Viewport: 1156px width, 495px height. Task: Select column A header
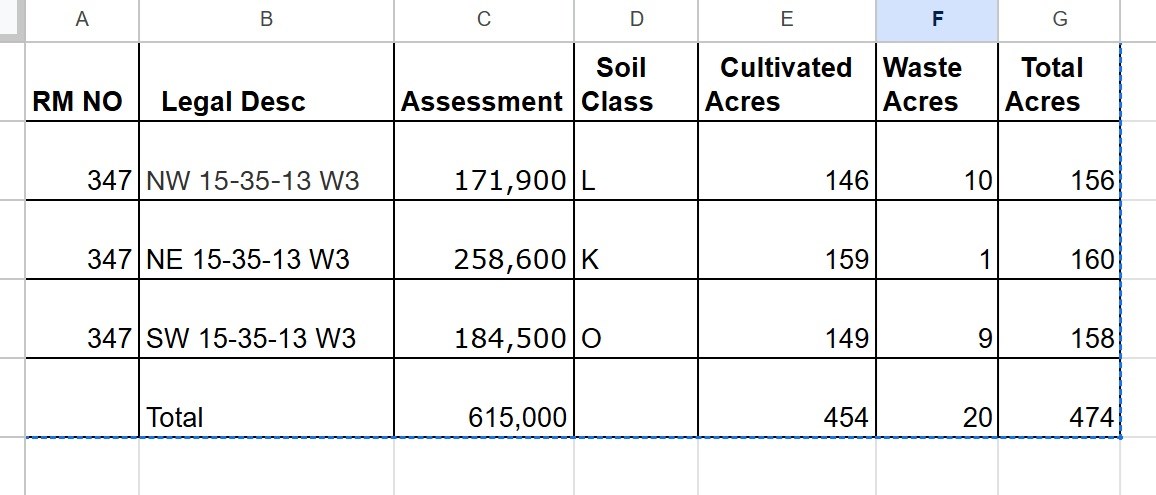pos(82,20)
